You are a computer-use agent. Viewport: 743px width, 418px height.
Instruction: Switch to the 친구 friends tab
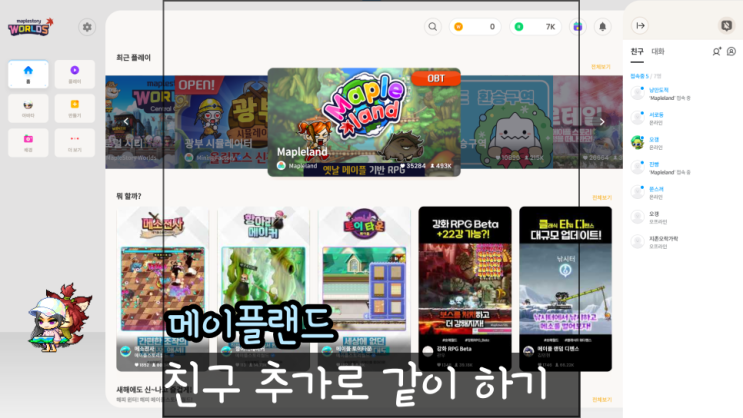click(x=637, y=51)
